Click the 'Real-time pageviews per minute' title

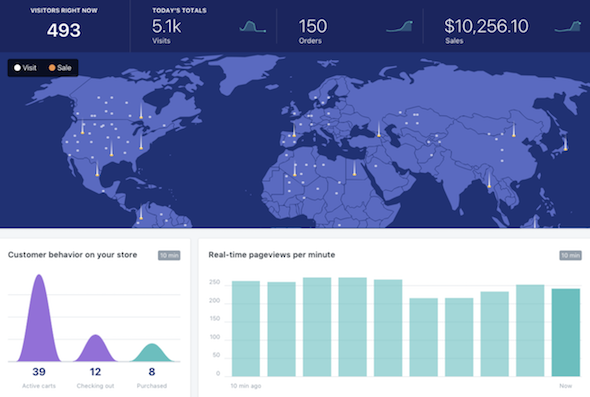[272, 255]
